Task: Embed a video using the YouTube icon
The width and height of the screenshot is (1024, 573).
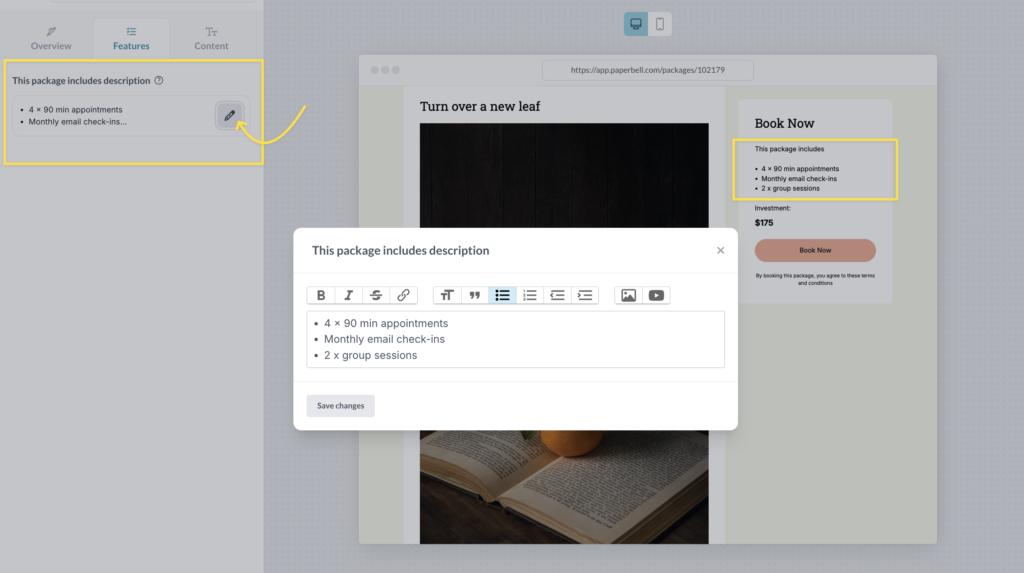Action: 656,295
